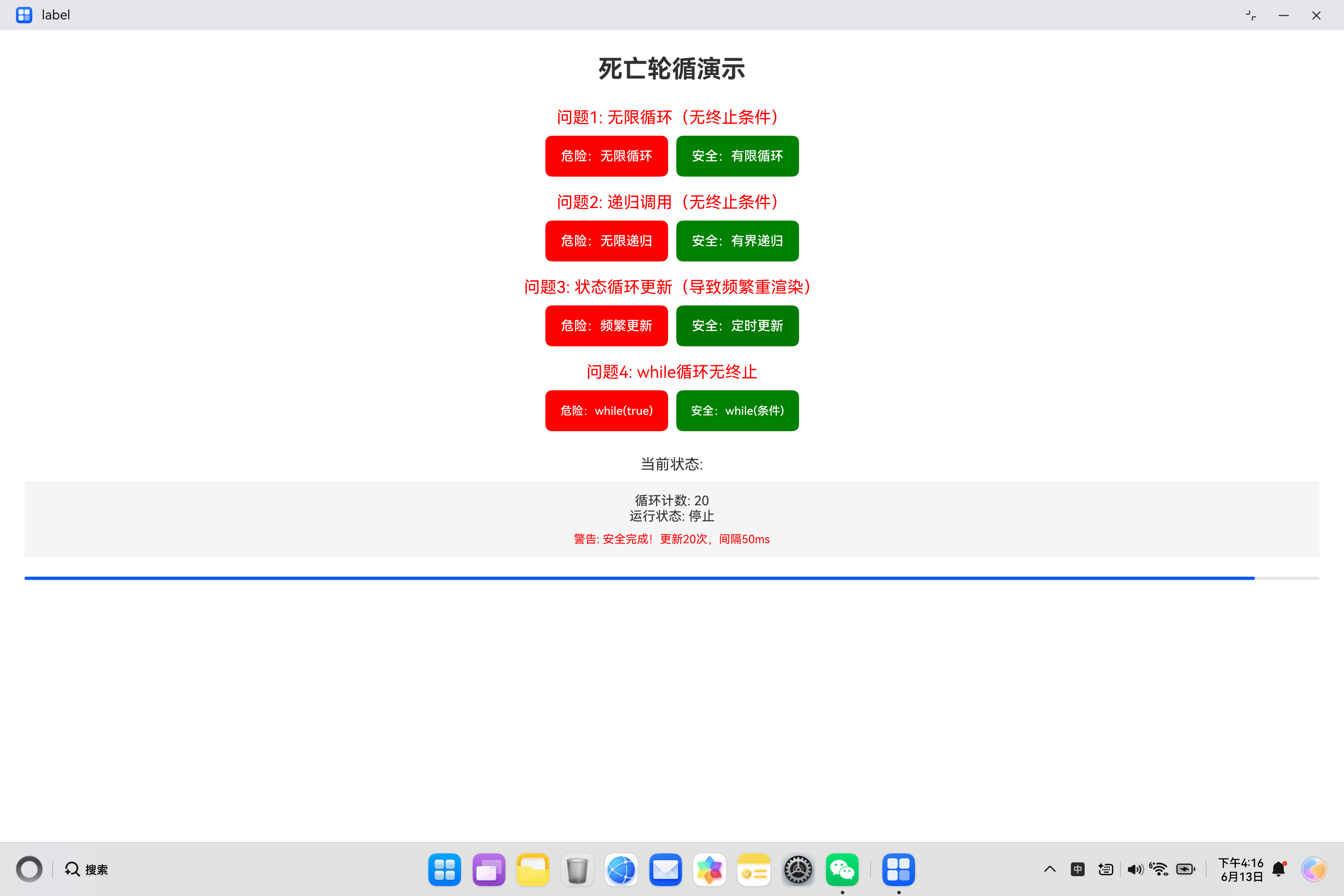Open the yellow file manager folder icon
This screenshot has width=1344, height=896.
532,870
